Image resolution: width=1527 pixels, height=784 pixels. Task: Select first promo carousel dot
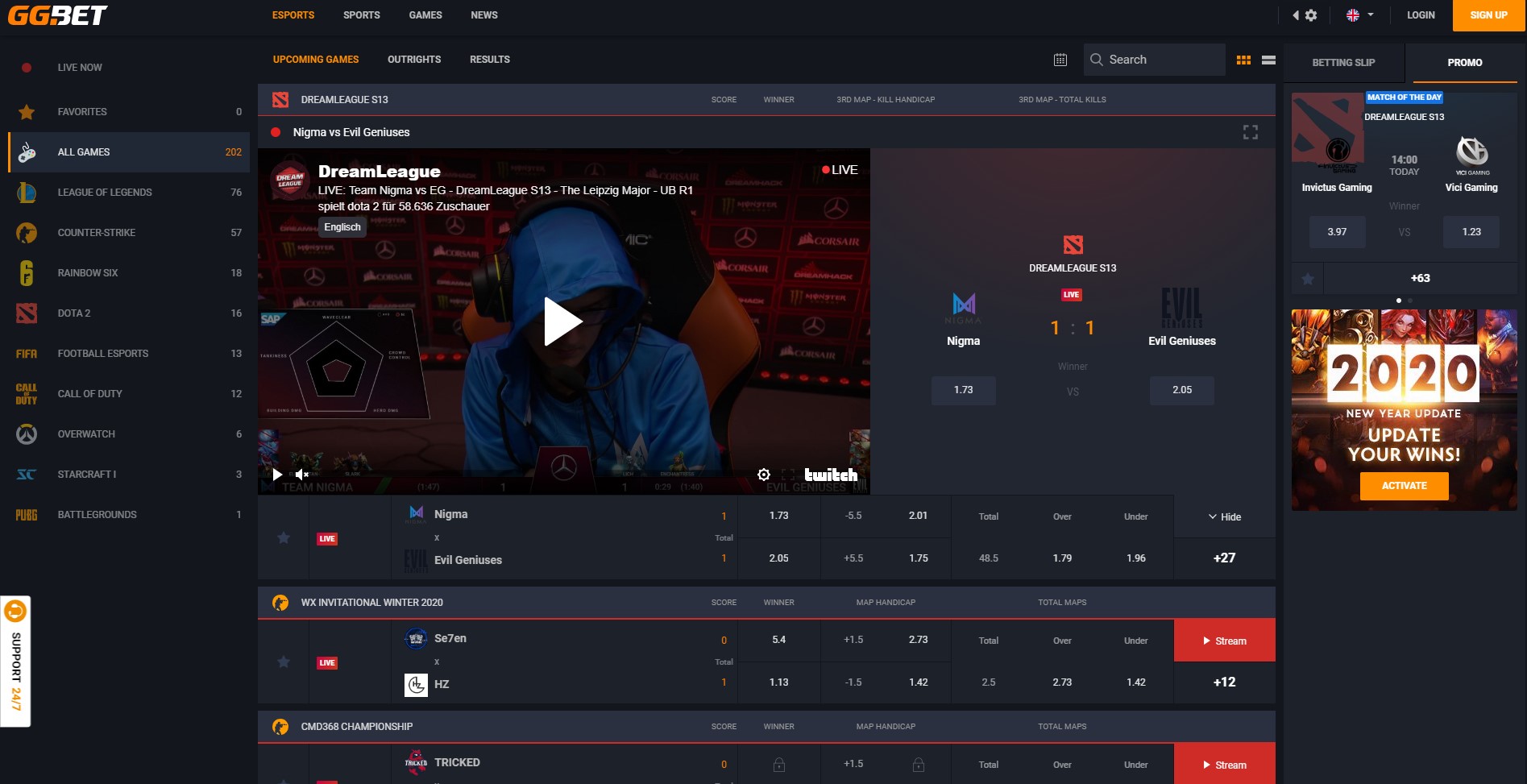pyautogui.click(x=1399, y=301)
